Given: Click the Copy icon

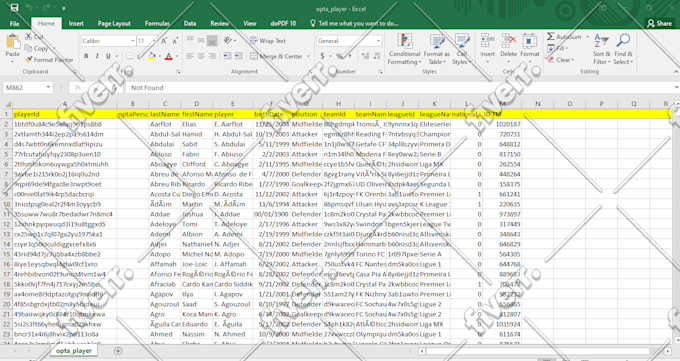Looking at the screenshot, I should (x=29, y=48).
